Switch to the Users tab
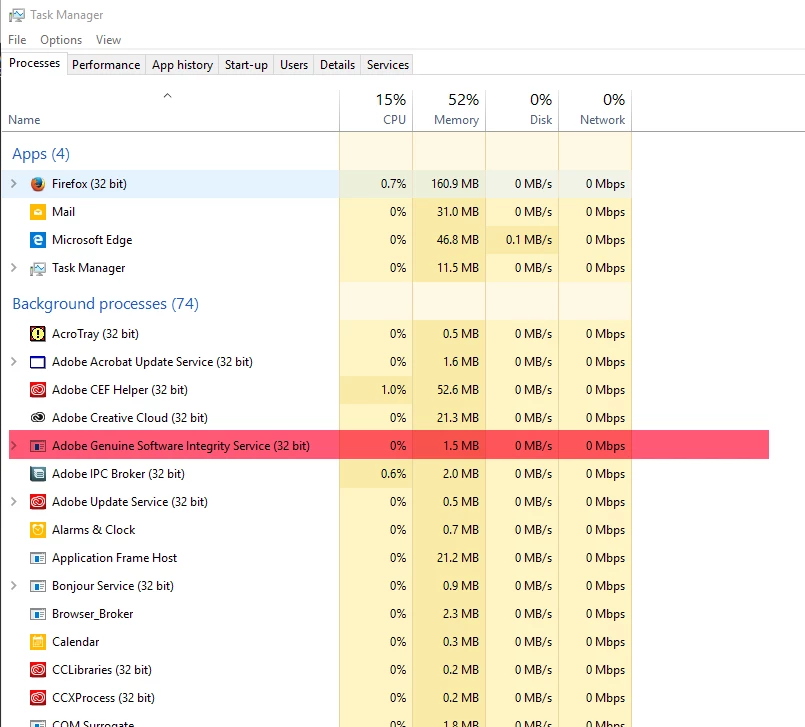This screenshot has height=727, width=805. click(294, 65)
